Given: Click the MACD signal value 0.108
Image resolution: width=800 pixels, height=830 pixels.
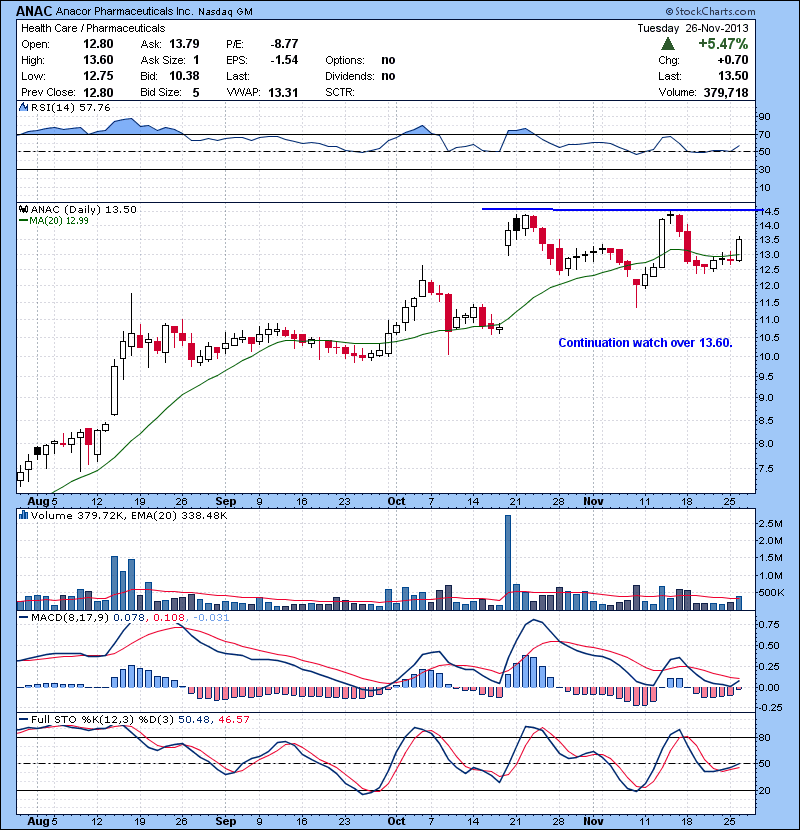Looking at the screenshot, I should (169, 617).
